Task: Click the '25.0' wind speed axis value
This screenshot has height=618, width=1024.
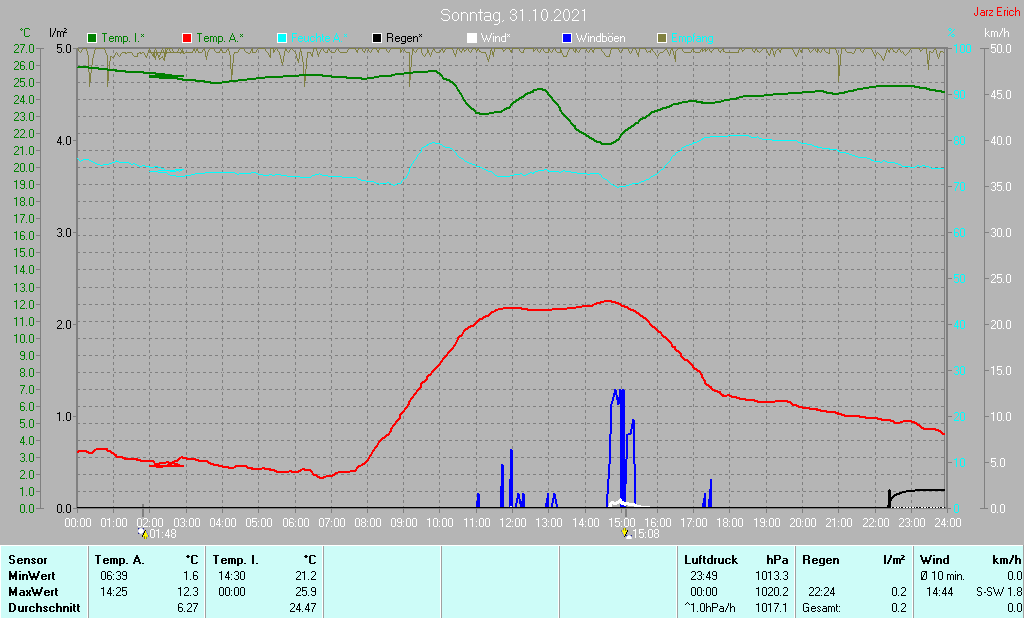Action: (x=1000, y=279)
